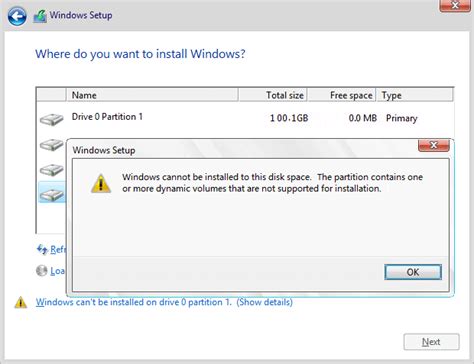474x364 pixels.
Task: Click the blue back arrow button
Action: 17,16
